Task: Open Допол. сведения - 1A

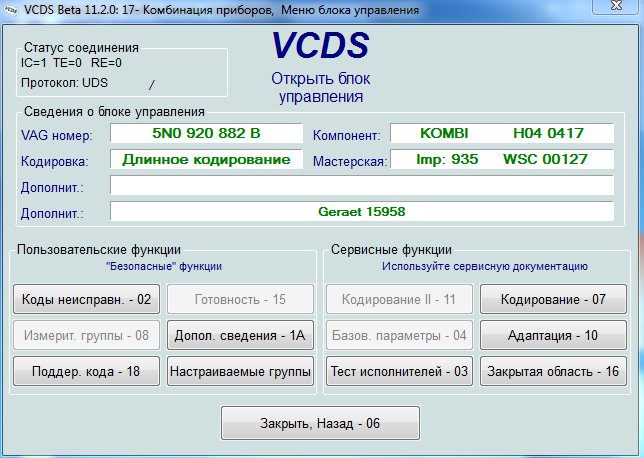Action: 240,335
